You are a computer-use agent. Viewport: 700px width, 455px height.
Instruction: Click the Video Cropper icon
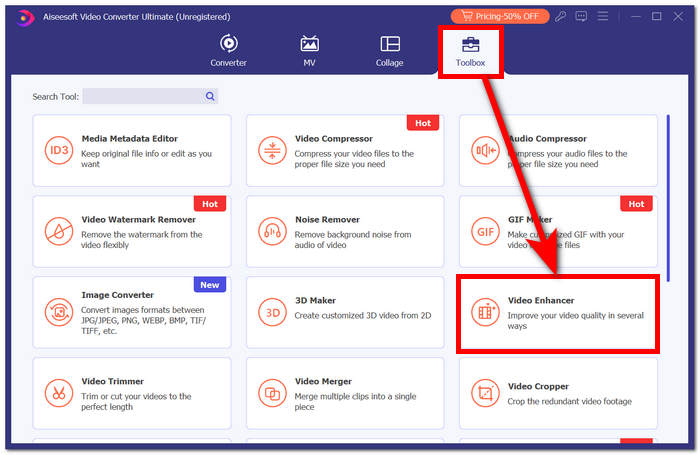click(x=485, y=393)
